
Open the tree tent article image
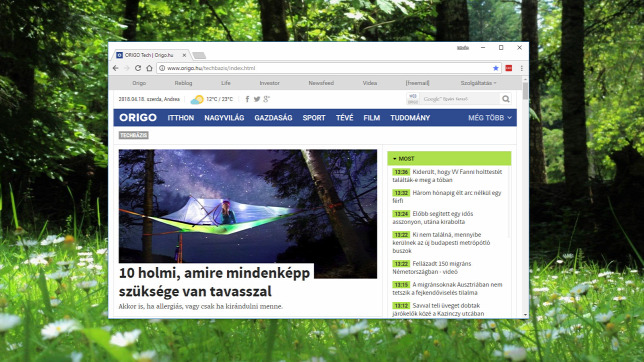248,206
